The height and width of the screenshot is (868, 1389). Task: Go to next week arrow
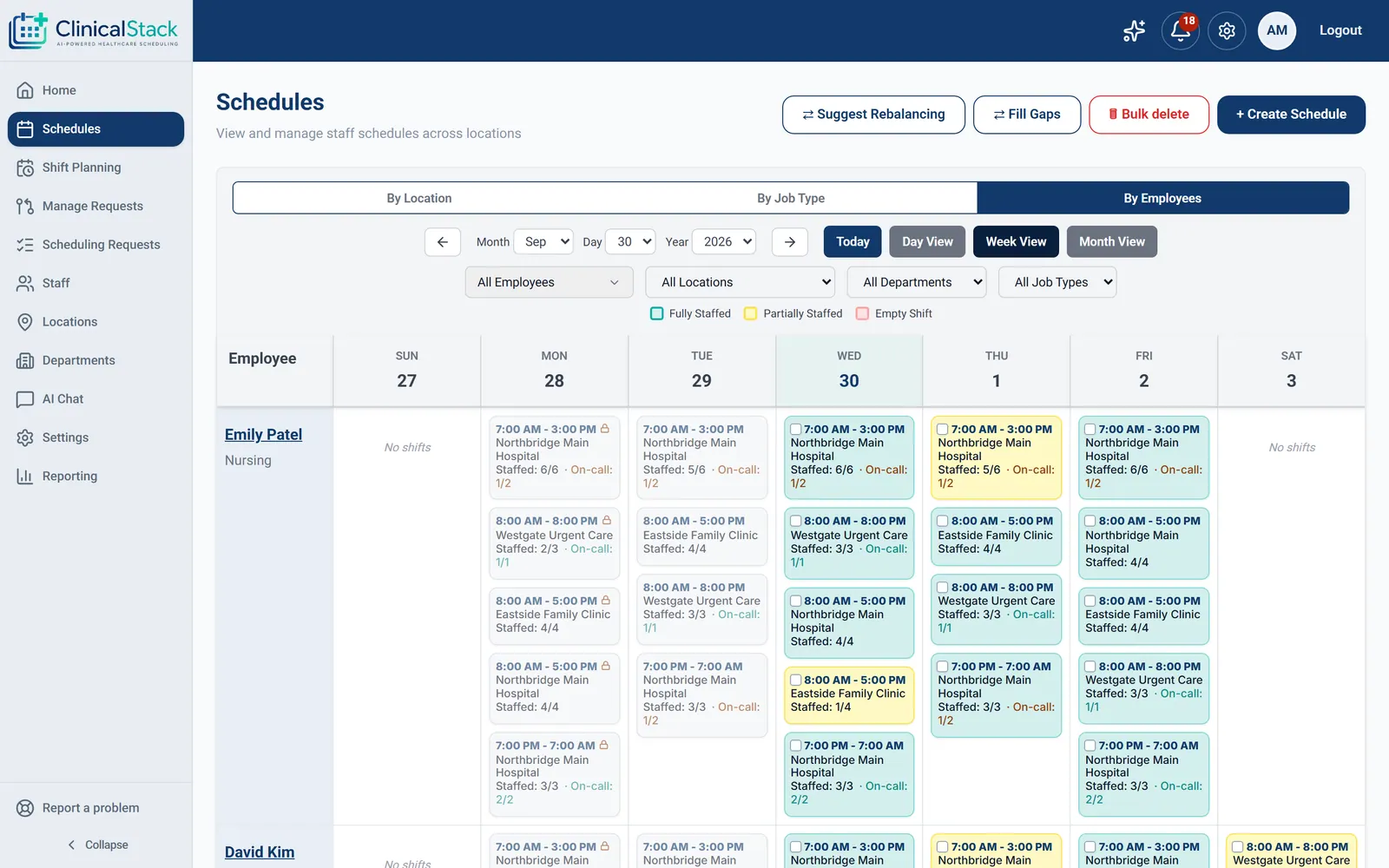pos(790,242)
